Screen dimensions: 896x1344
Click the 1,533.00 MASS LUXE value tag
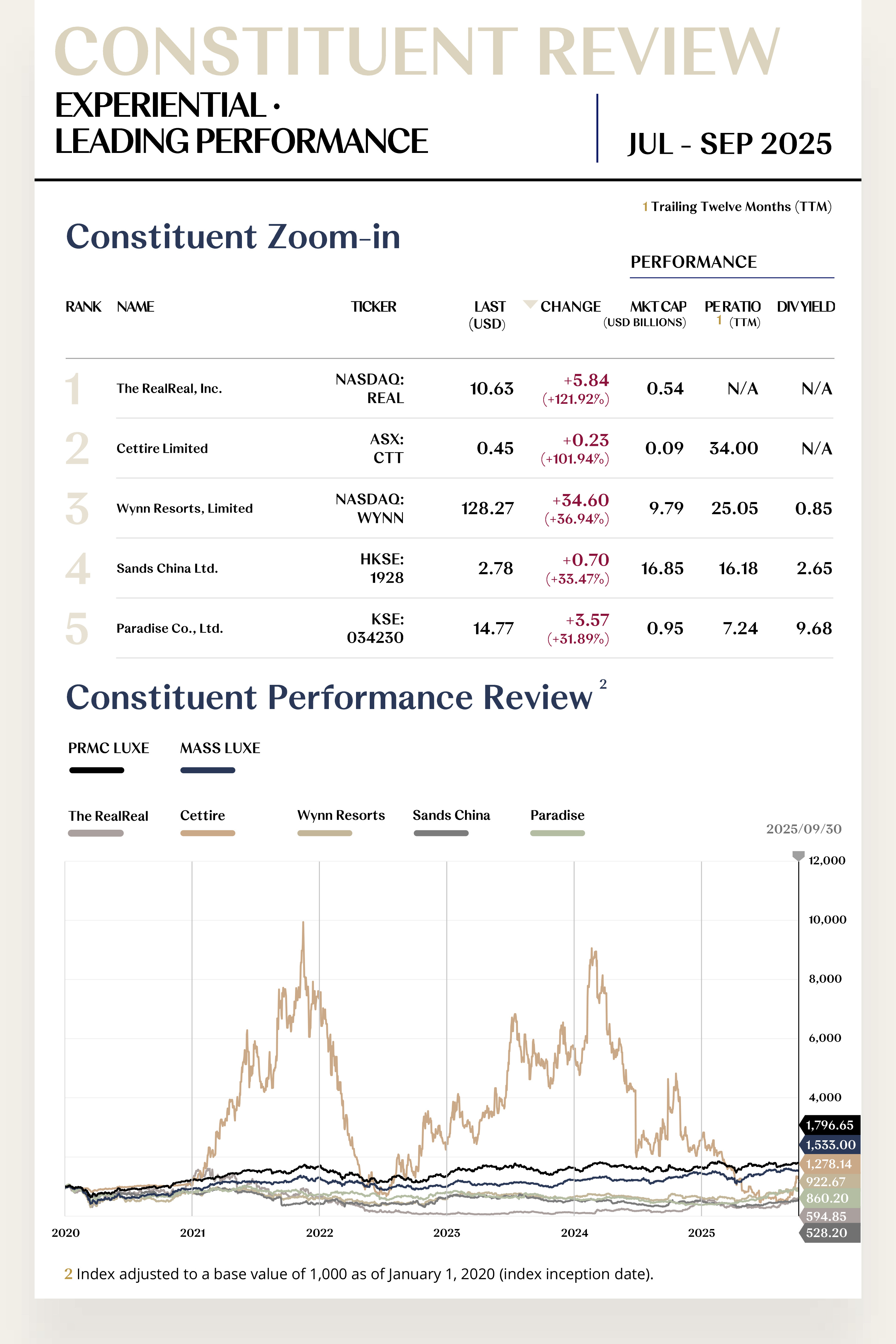pos(830,1144)
